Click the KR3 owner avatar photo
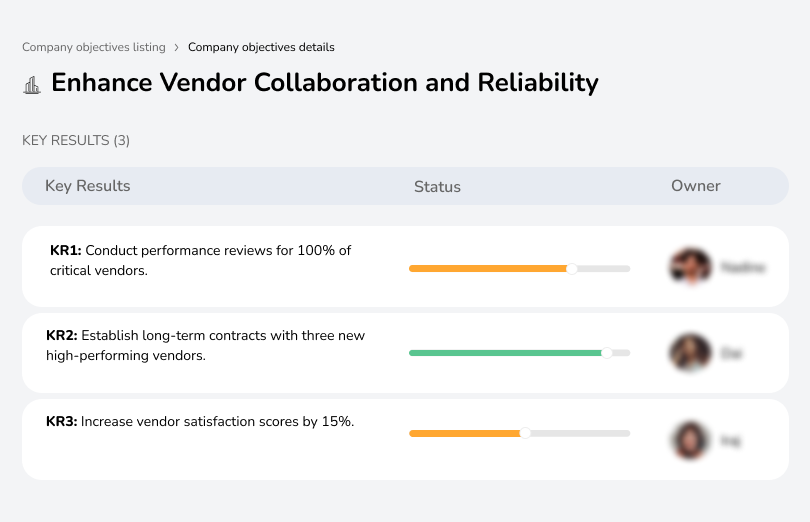Screen dimensions: 810x522 (690, 439)
